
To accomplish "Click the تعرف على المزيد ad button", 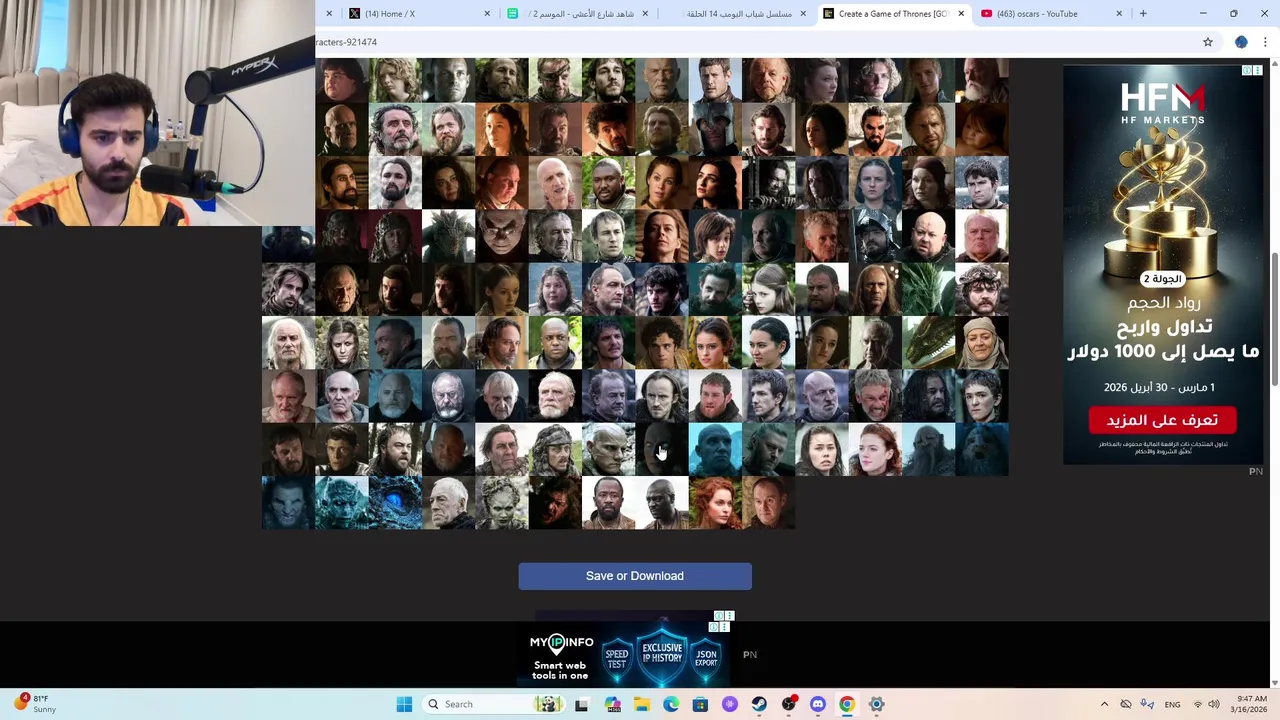I will (1162, 420).
